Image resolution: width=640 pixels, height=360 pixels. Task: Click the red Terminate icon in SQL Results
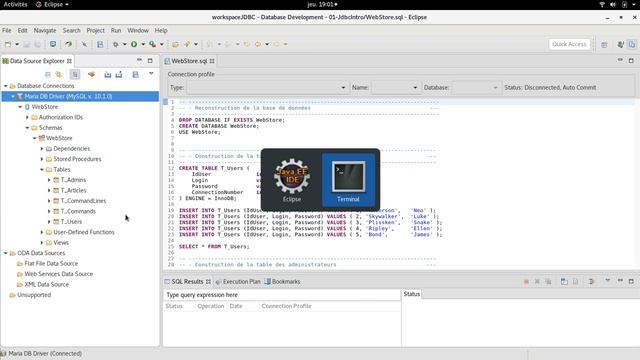(526, 282)
